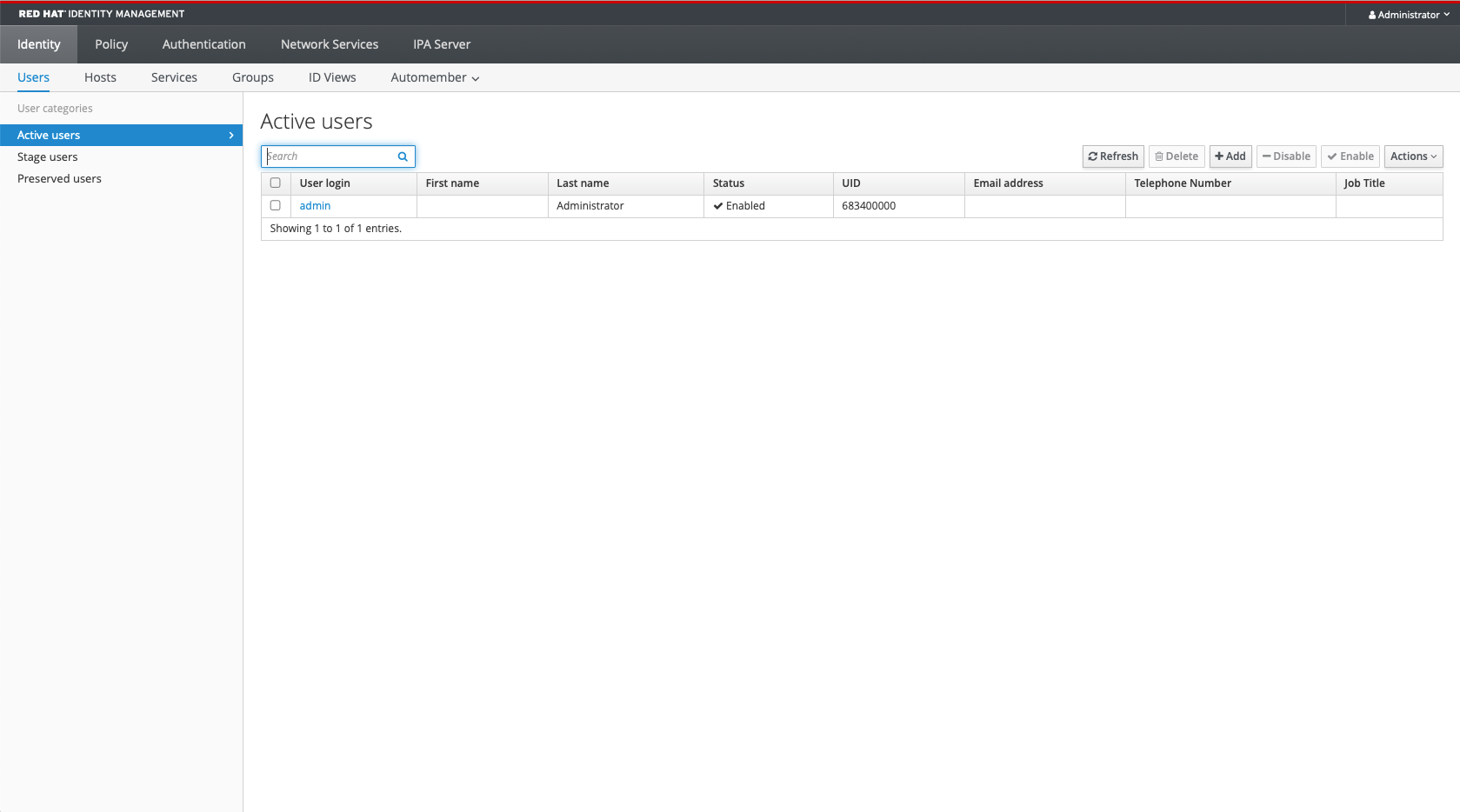Click the Showing 1 to 1 entries text
This screenshot has width=1460, height=812.
[x=336, y=229]
